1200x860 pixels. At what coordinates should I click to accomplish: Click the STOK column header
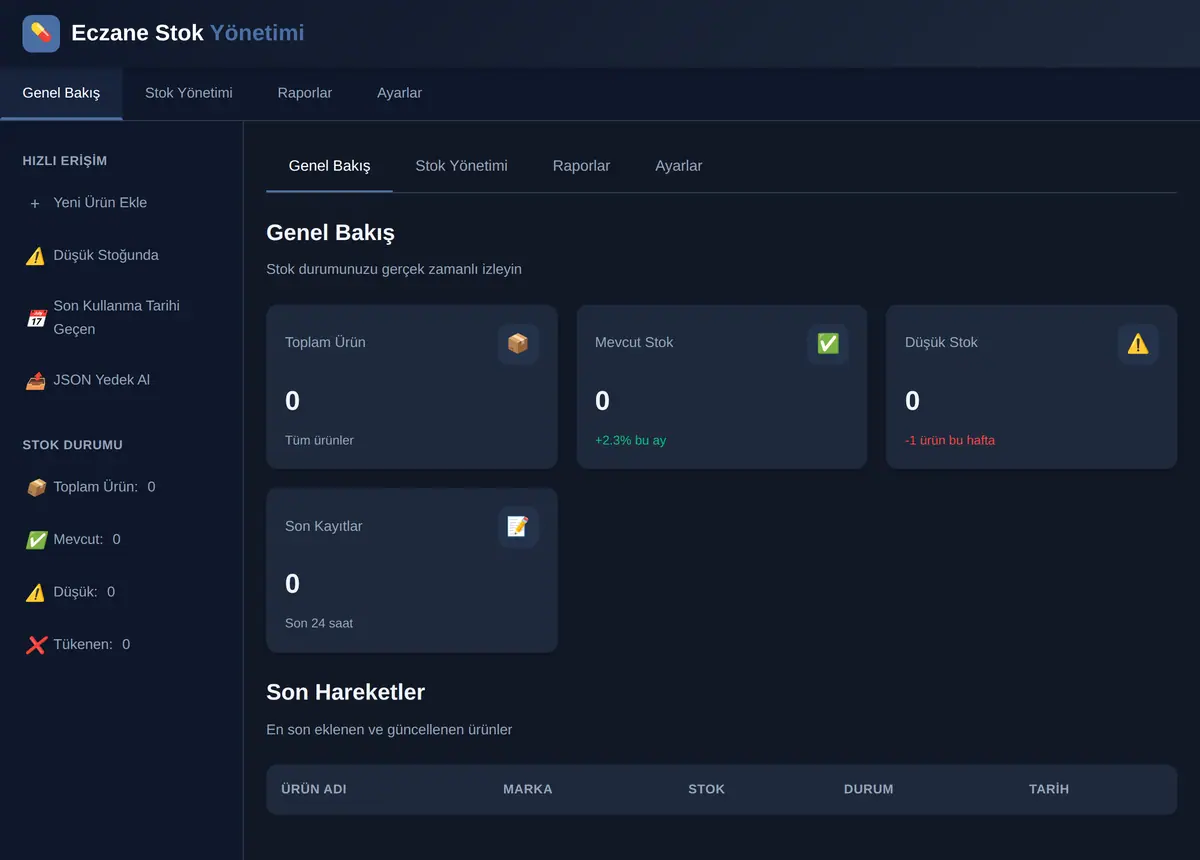tap(706, 789)
